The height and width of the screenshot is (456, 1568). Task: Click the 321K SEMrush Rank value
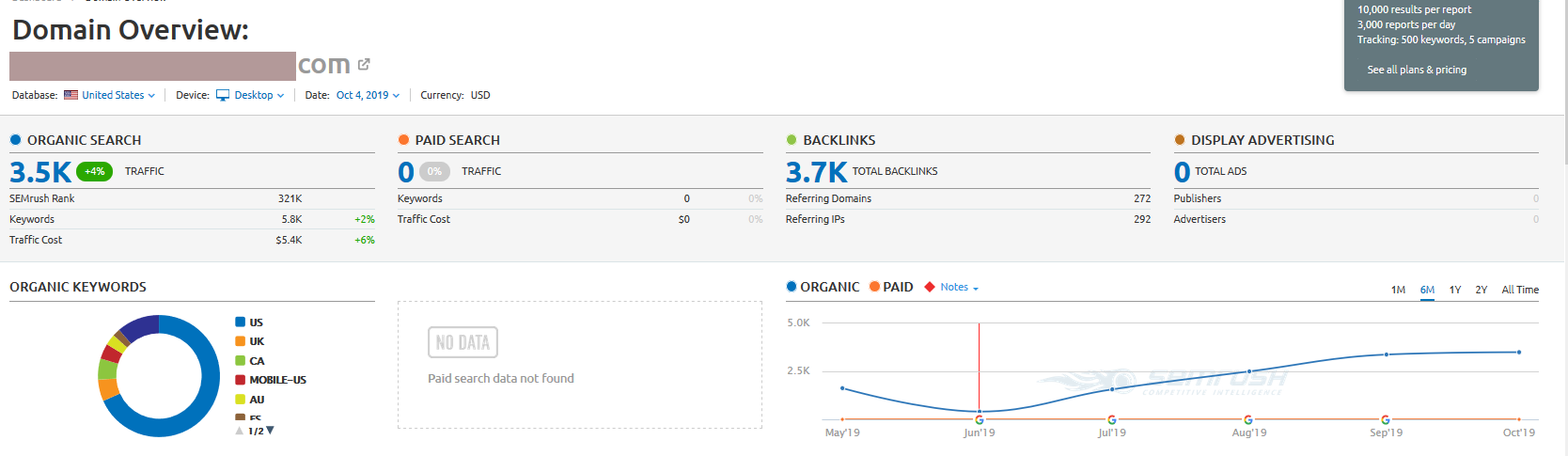pos(290,198)
